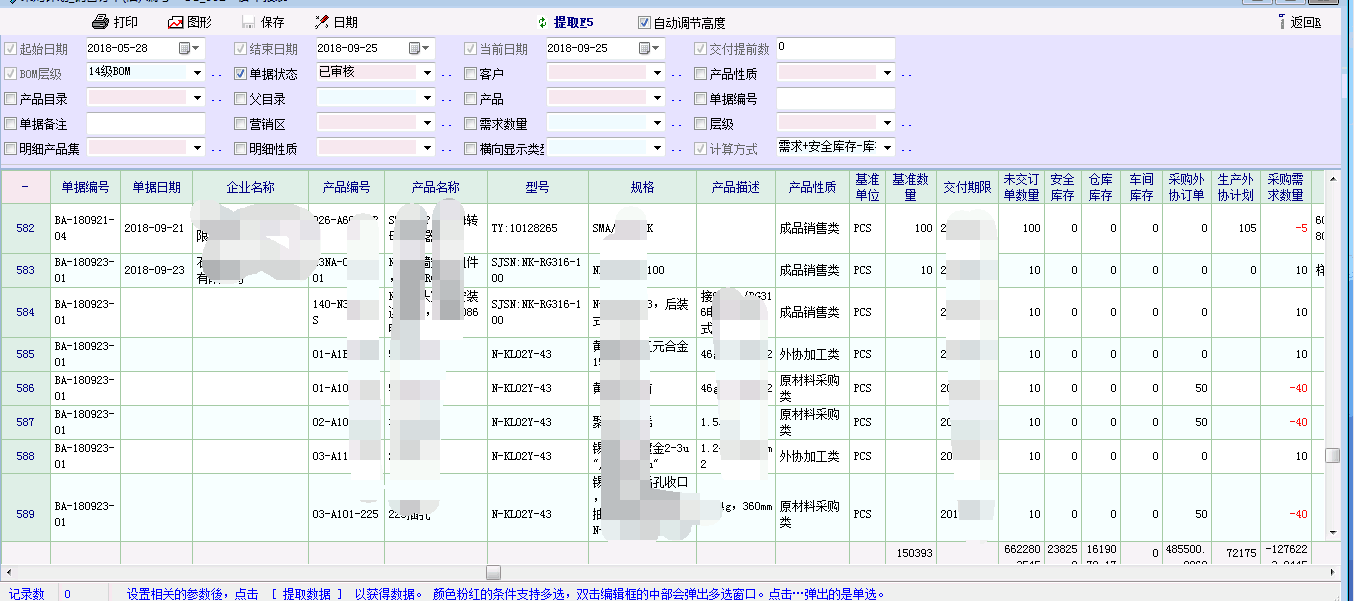
Task: Click the 返回 return icon
Action: [x=1282, y=22]
